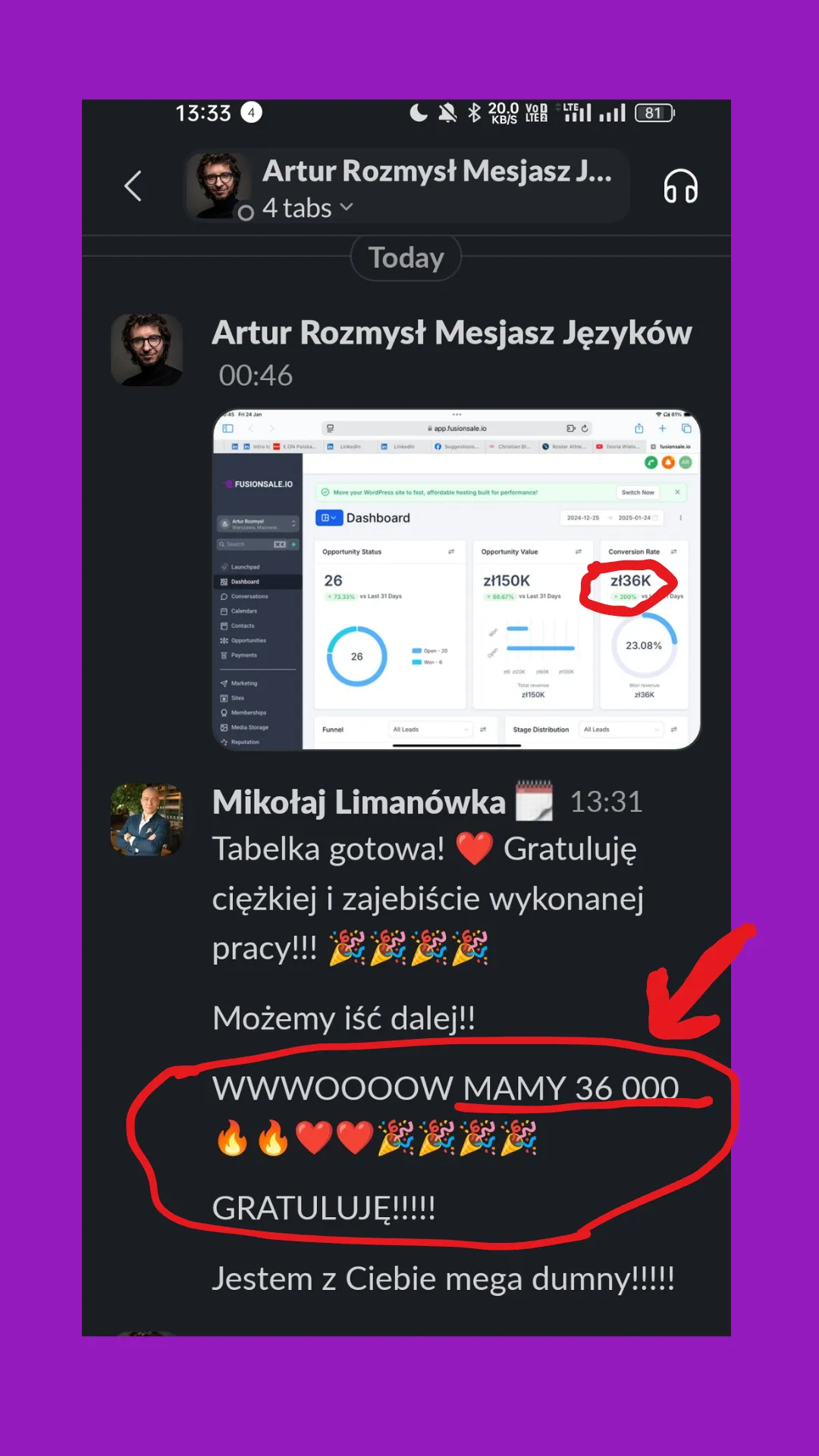The height and width of the screenshot is (1456, 819).
Task: Tap the notepad status emoji beside Mikołaj
Action: (535, 801)
